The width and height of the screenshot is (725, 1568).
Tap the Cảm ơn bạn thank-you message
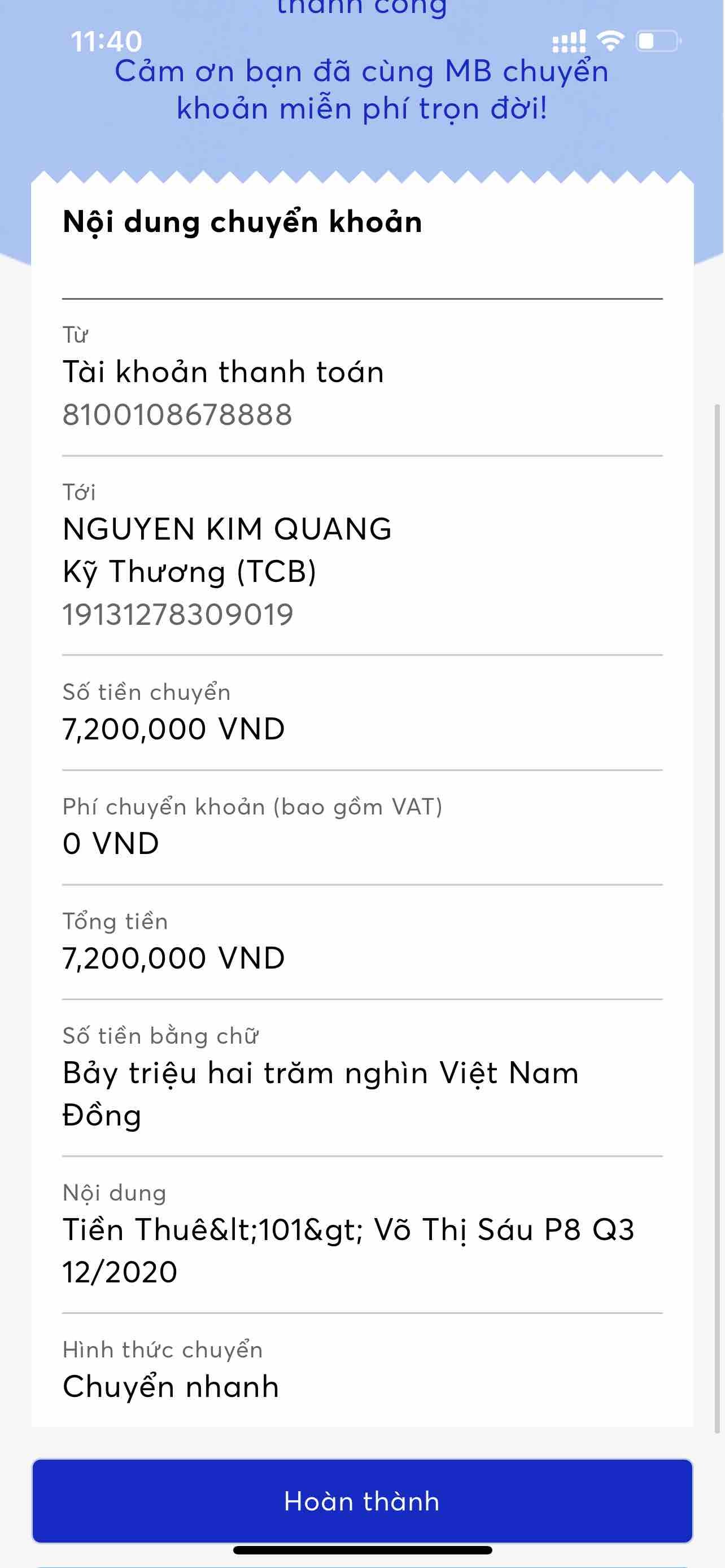(361, 90)
